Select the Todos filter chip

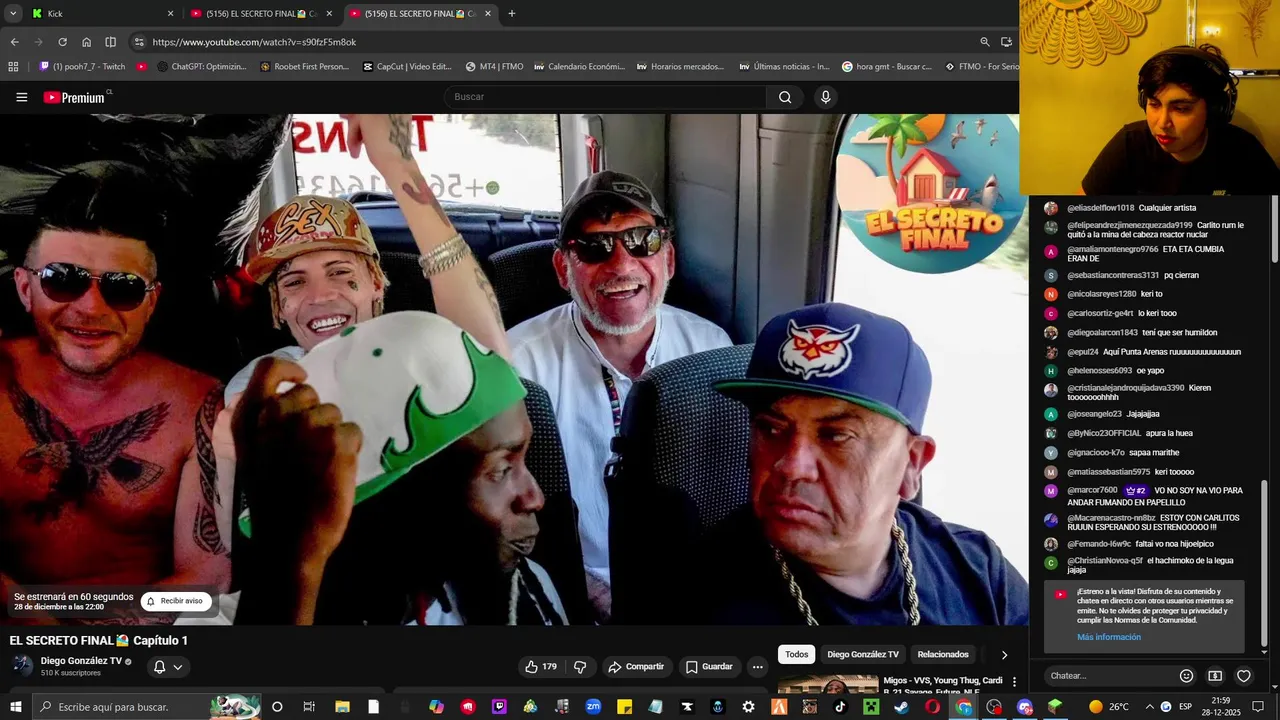pyautogui.click(x=797, y=654)
